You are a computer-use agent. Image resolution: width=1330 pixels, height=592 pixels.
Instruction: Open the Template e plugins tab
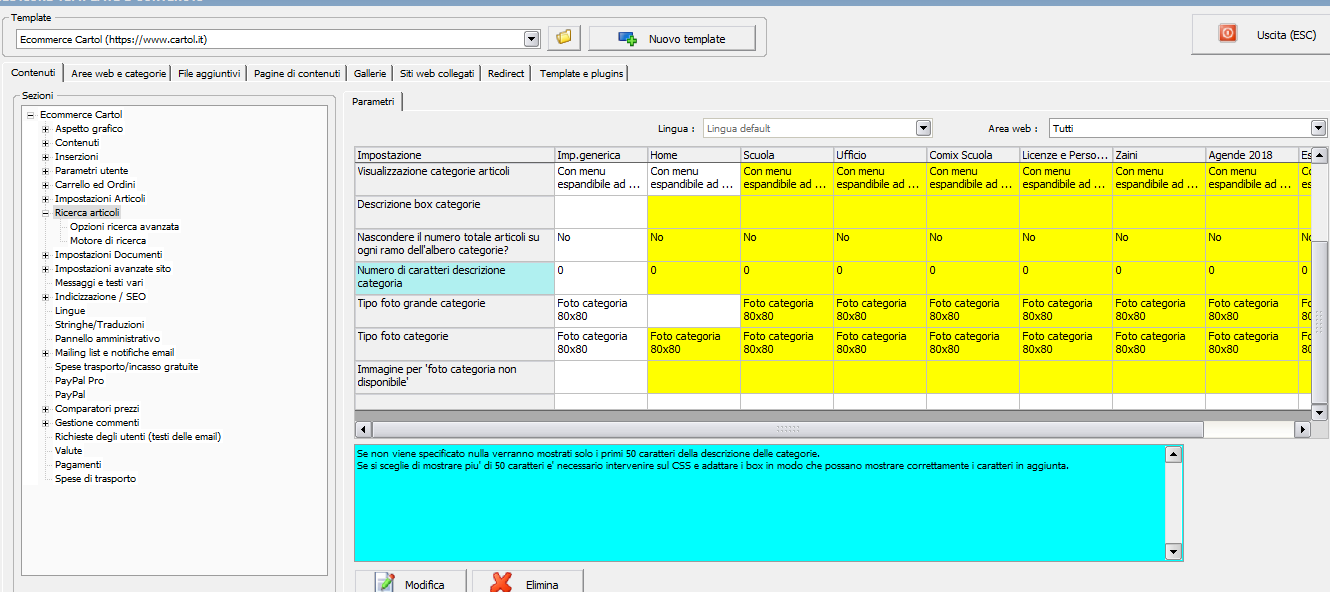click(581, 74)
